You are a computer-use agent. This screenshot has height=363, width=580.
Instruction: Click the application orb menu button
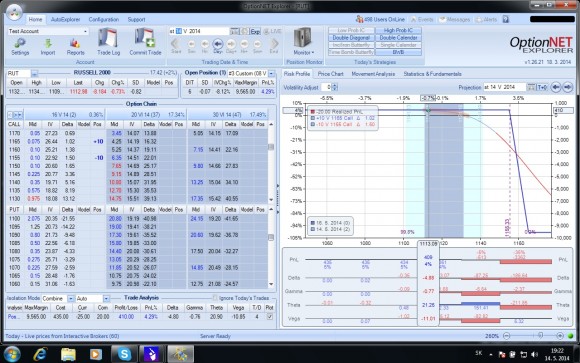click(x=14, y=13)
